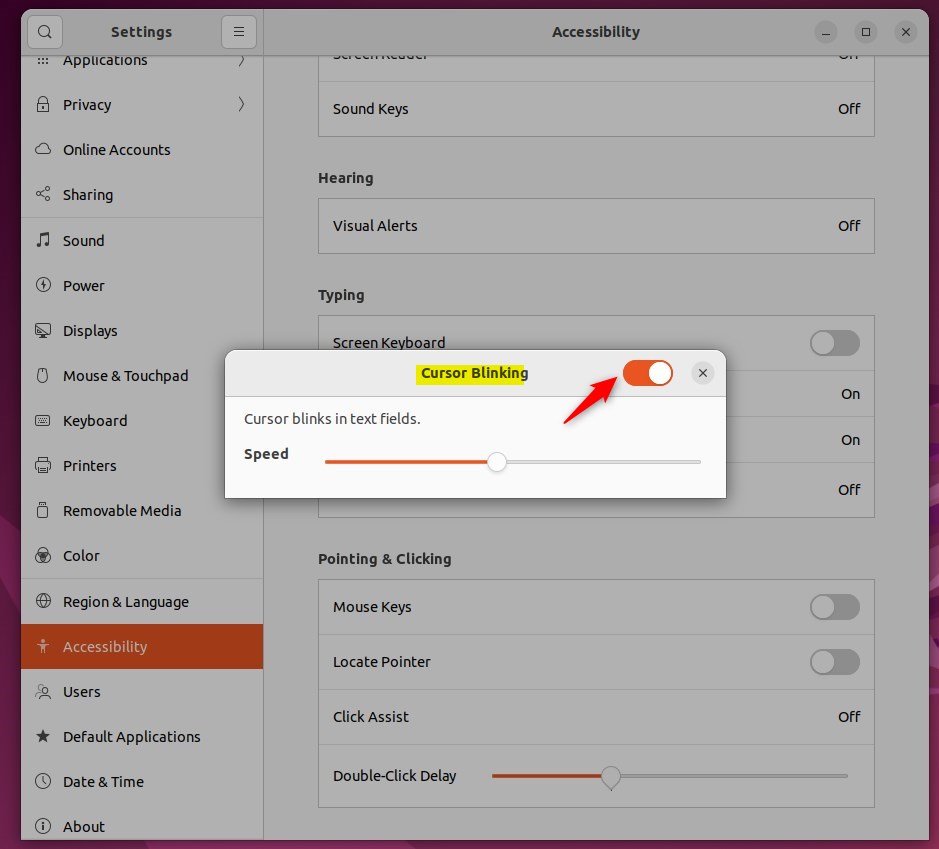
Task: Close the Cursor Blinking dialog
Action: coord(703,372)
